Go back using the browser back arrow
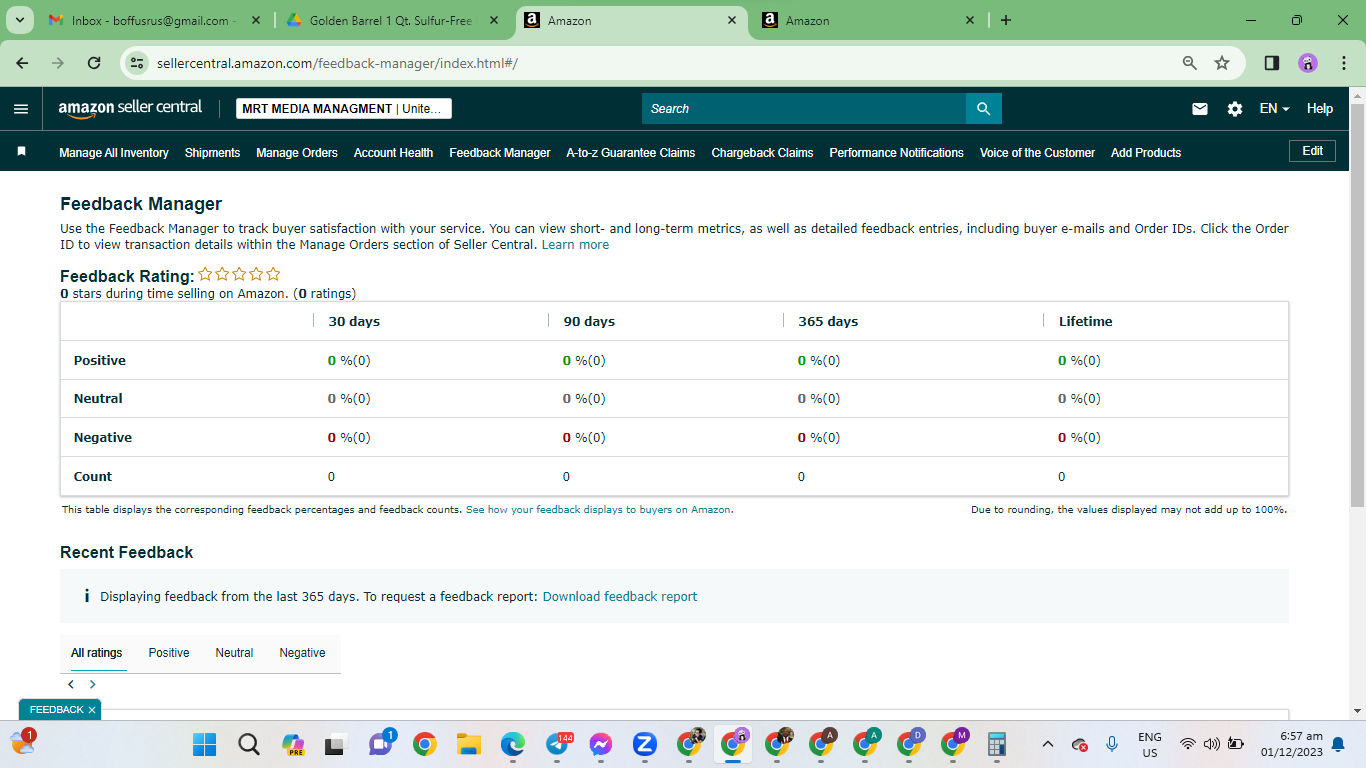The width and height of the screenshot is (1366, 768). click(22, 63)
